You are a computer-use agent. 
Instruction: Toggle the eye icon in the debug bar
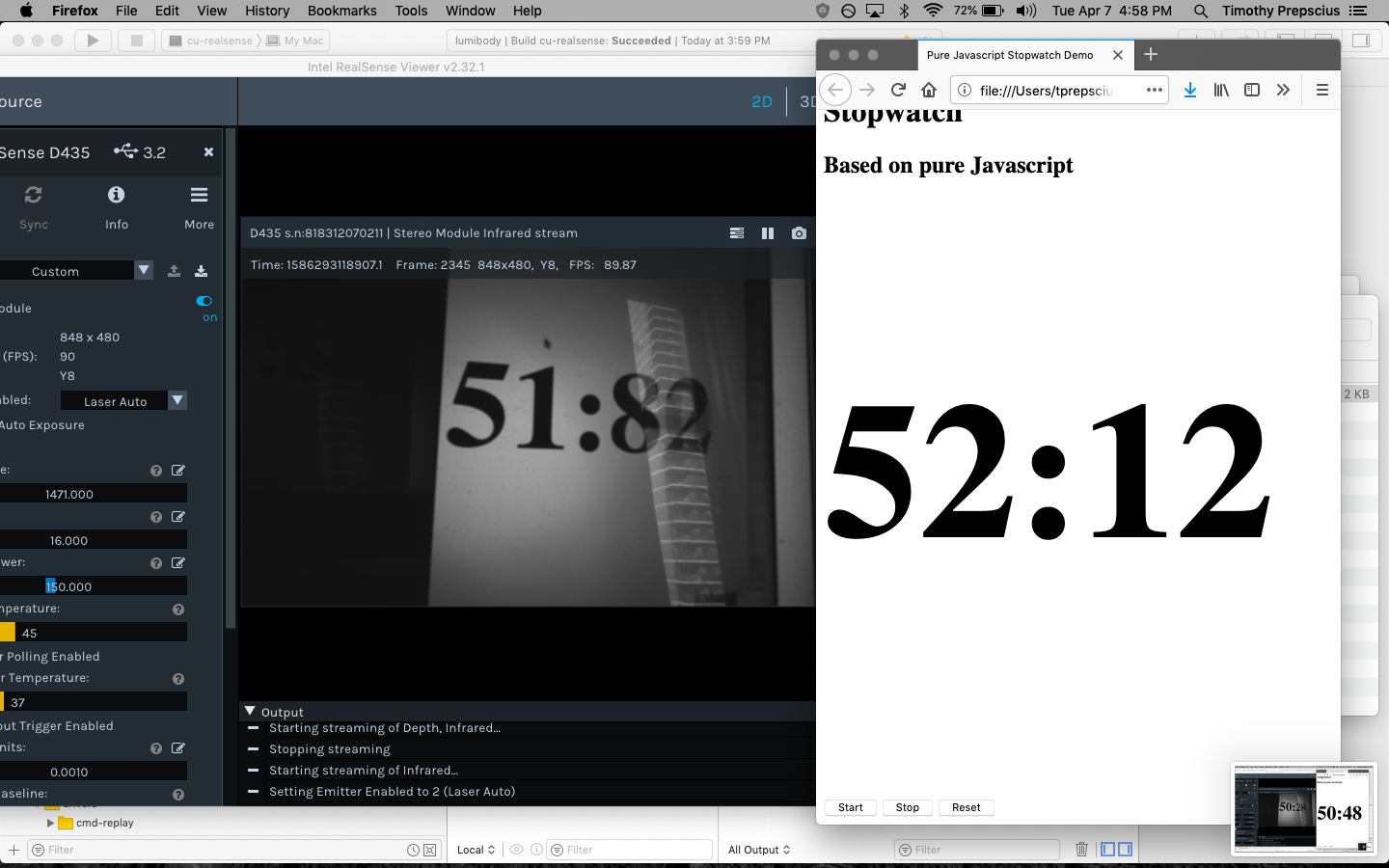(517, 850)
